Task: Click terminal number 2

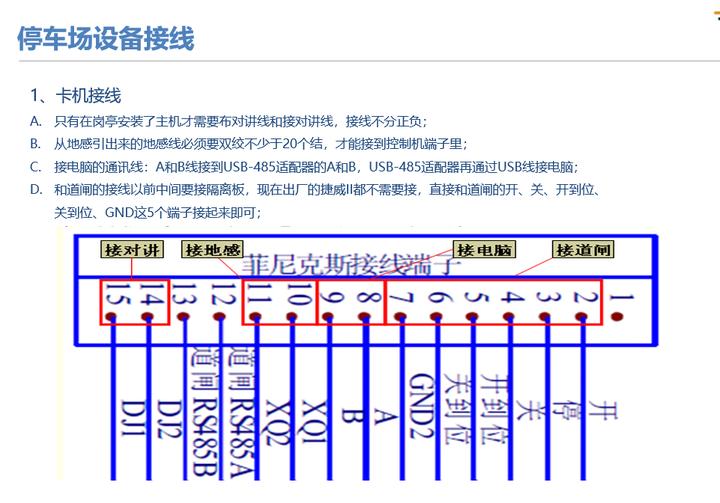Action: [586, 298]
